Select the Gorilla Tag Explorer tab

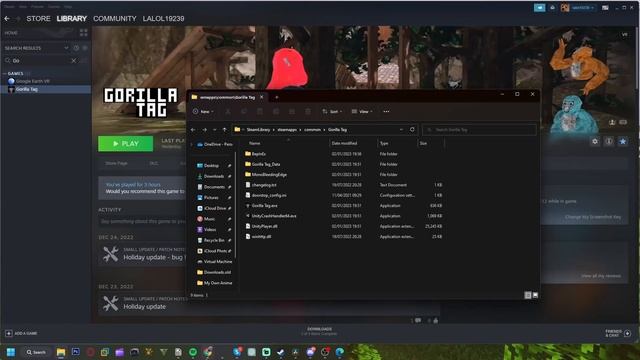[x=227, y=97]
